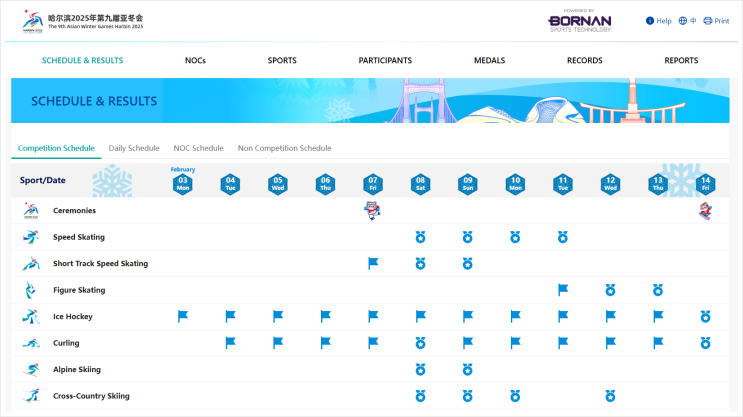Viewport: 743px width, 417px height.
Task: Open Cross-Country Skiing medal event on Feb 12
Action: tap(610, 396)
